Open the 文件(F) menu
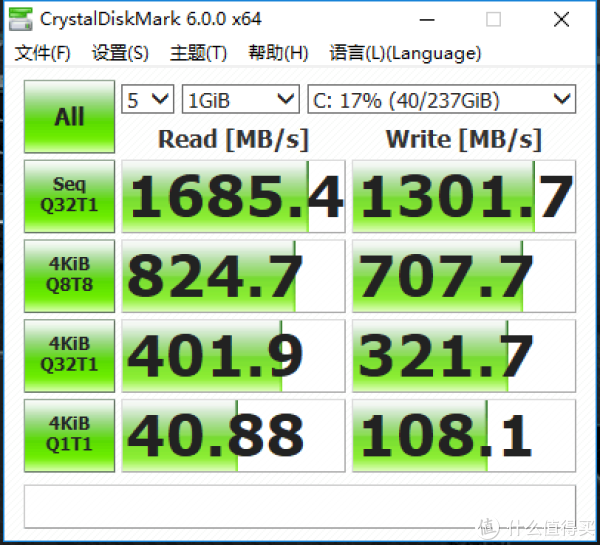 coord(42,53)
